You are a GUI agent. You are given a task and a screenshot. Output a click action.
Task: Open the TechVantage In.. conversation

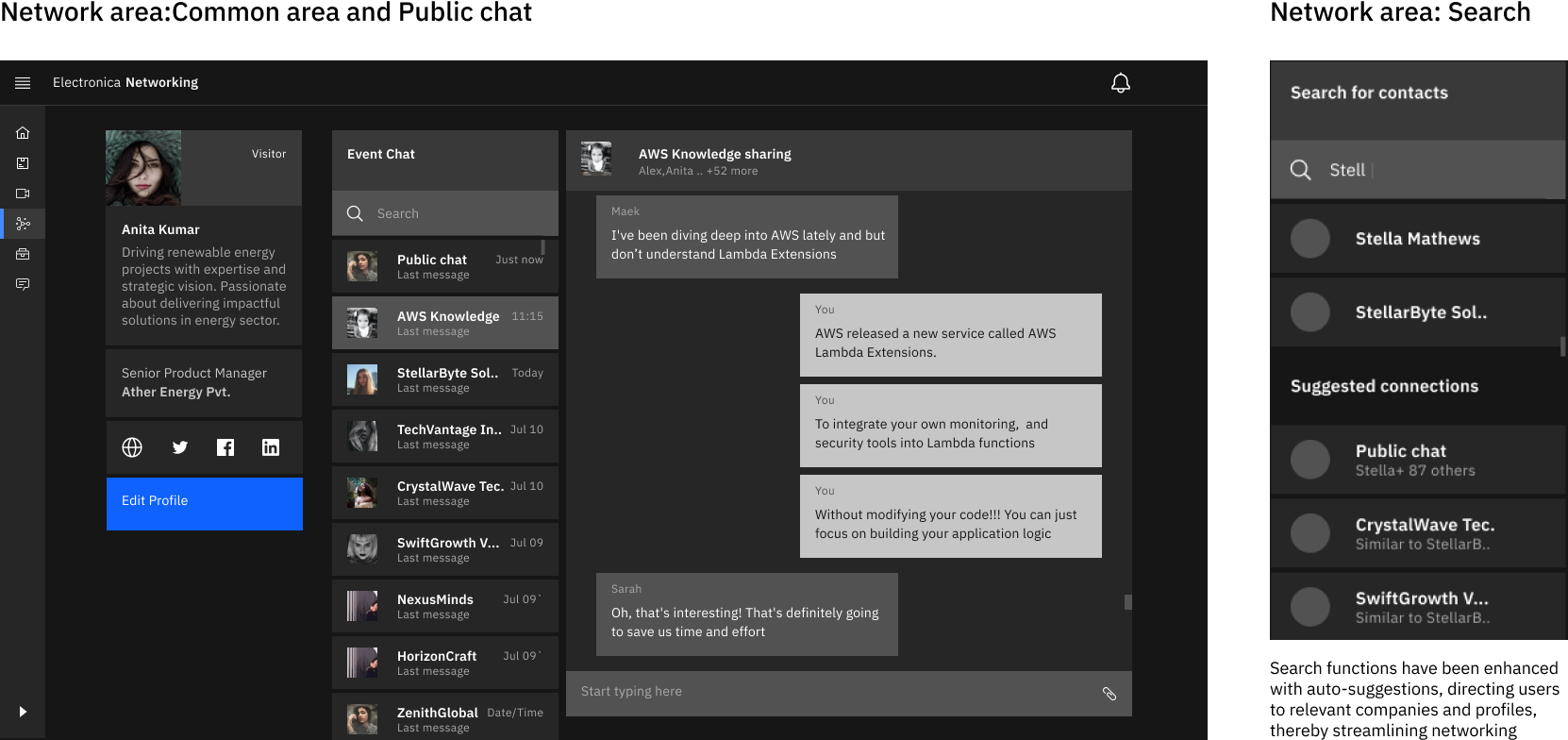click(445, 436)
